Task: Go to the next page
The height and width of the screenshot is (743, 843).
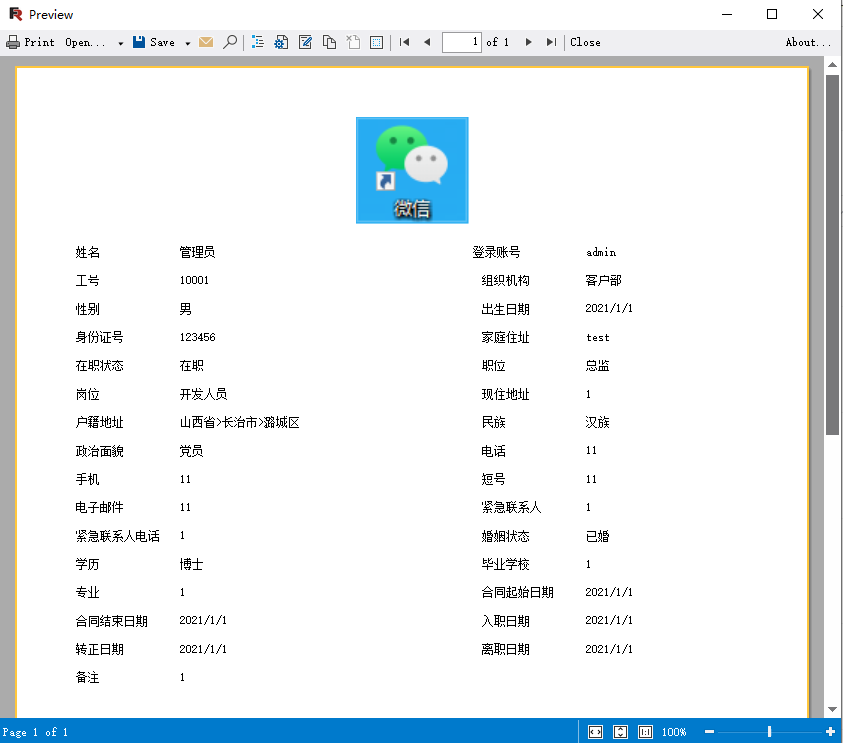Action: [528, 42]
